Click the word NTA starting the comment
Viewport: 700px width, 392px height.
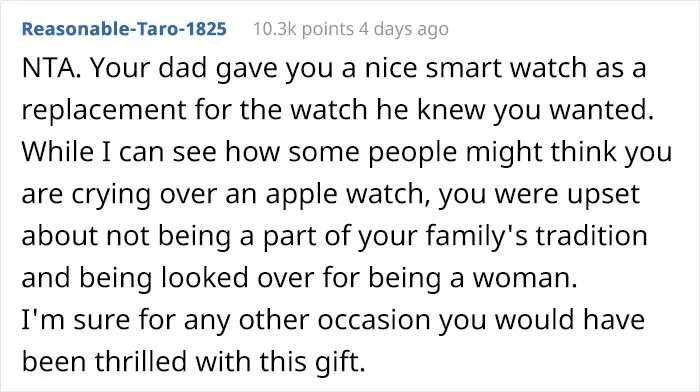pos(51,68)
